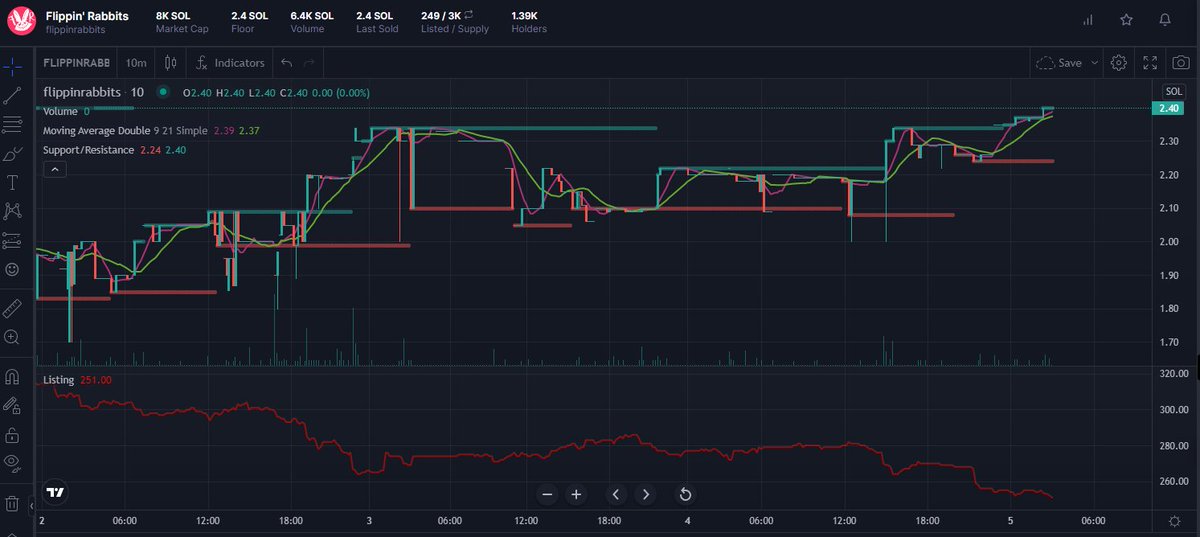The width and height of the screenshot is (1200, 537).
Task: Take a chart snapshot with camera icon
Action: pyautogui.click(x=1181, y=62)
